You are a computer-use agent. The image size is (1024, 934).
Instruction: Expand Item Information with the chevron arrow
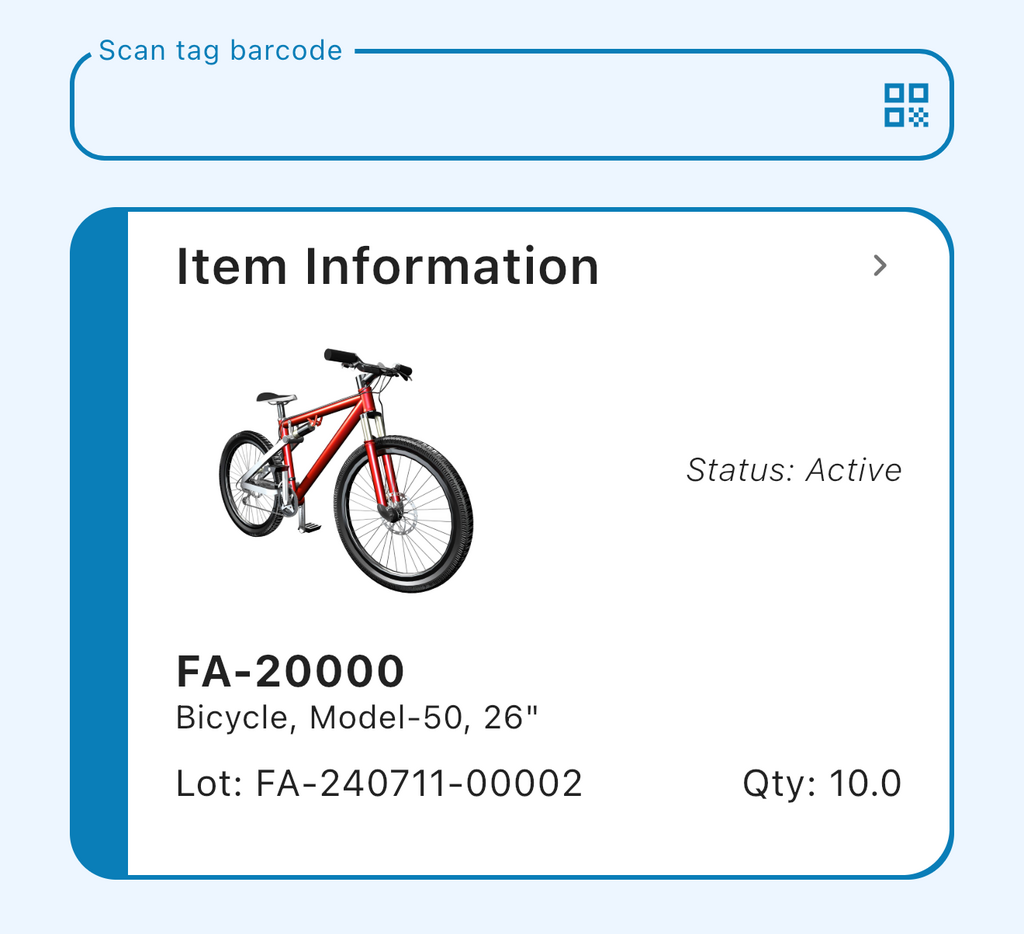point(880,265)
